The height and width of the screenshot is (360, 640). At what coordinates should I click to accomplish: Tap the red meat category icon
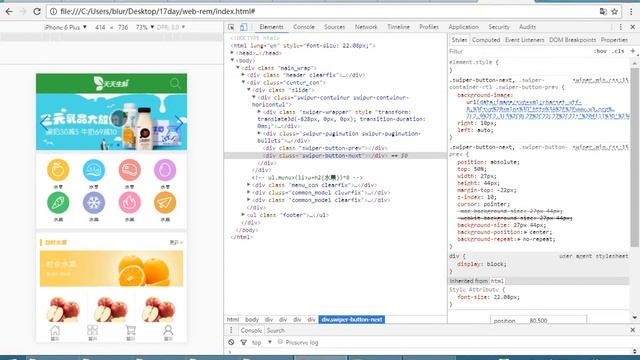click(129, 170)
